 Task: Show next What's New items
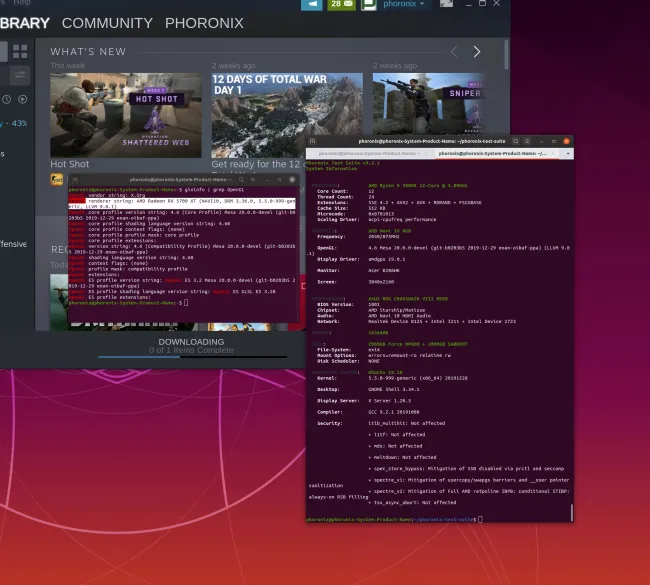click(477, 52)
